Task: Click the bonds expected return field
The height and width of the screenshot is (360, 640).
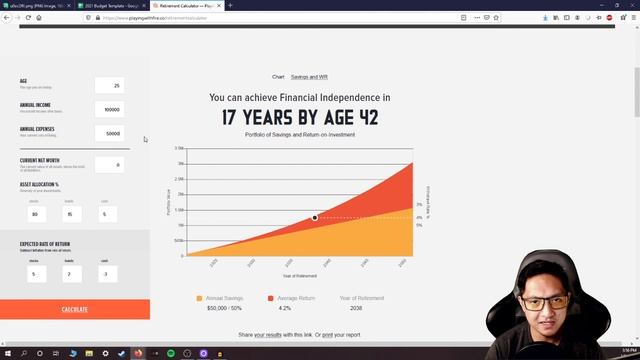Action: pos(72,274)
